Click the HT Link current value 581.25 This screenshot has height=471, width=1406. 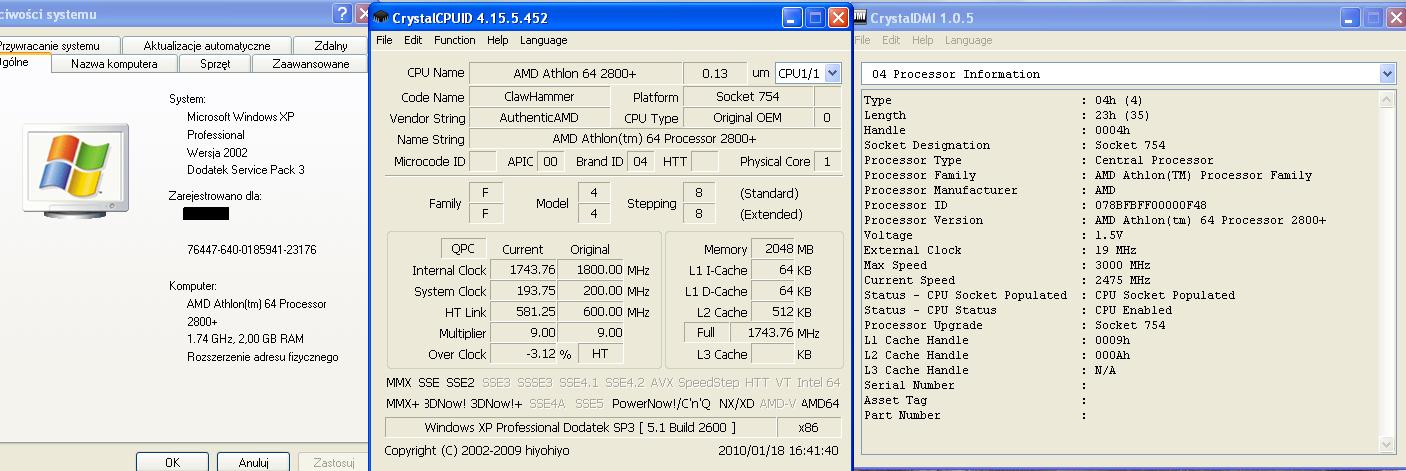(x=523, y=312)
